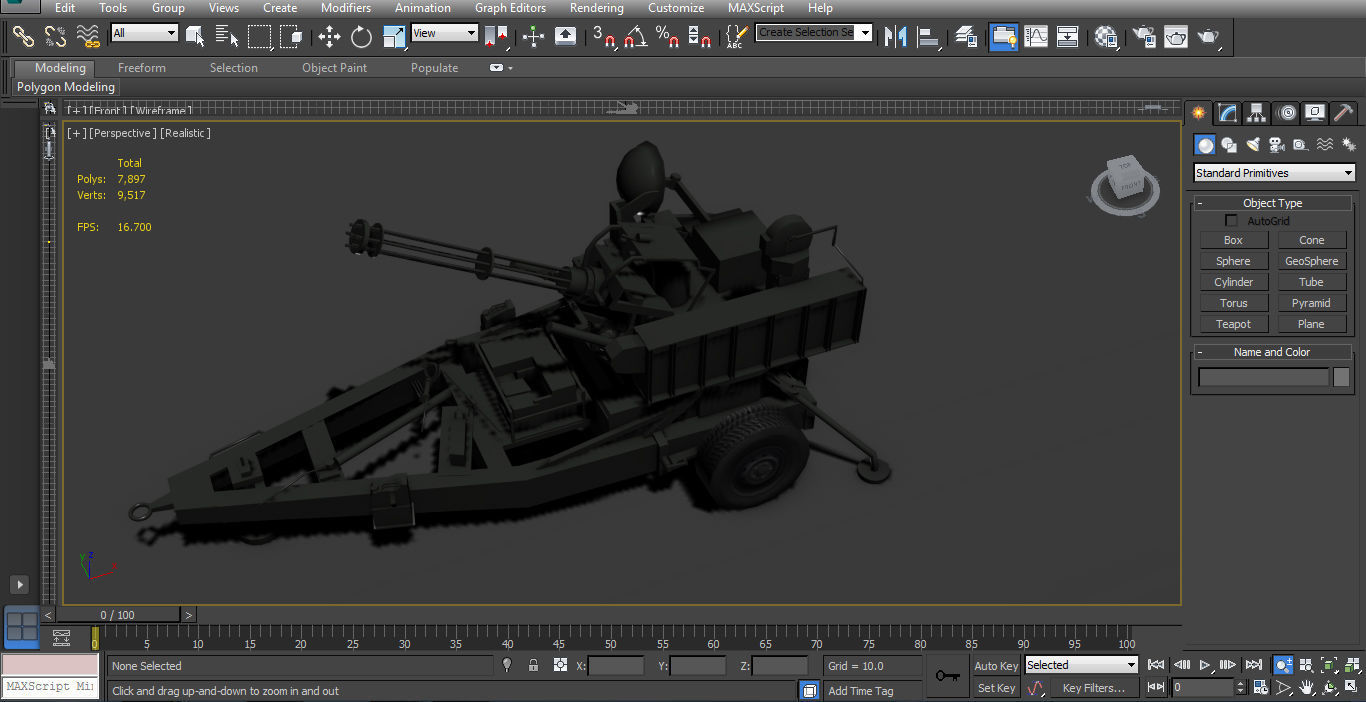Enable the AutoGrid checkbox
Viewport: 1366px width, 702px height.
1232,221
